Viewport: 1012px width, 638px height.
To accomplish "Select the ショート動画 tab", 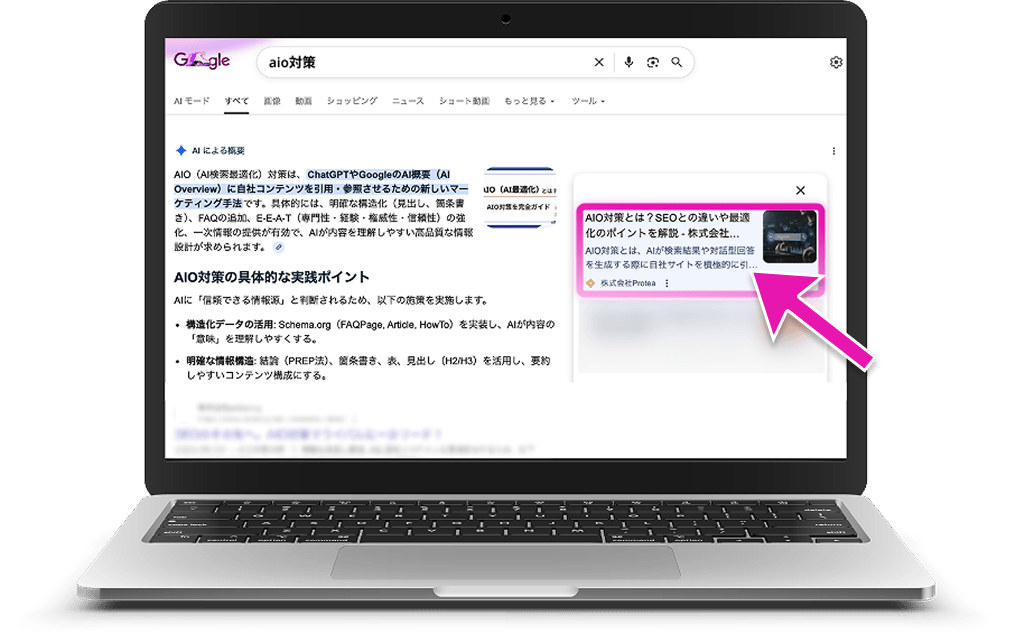I will click(464, 101).
